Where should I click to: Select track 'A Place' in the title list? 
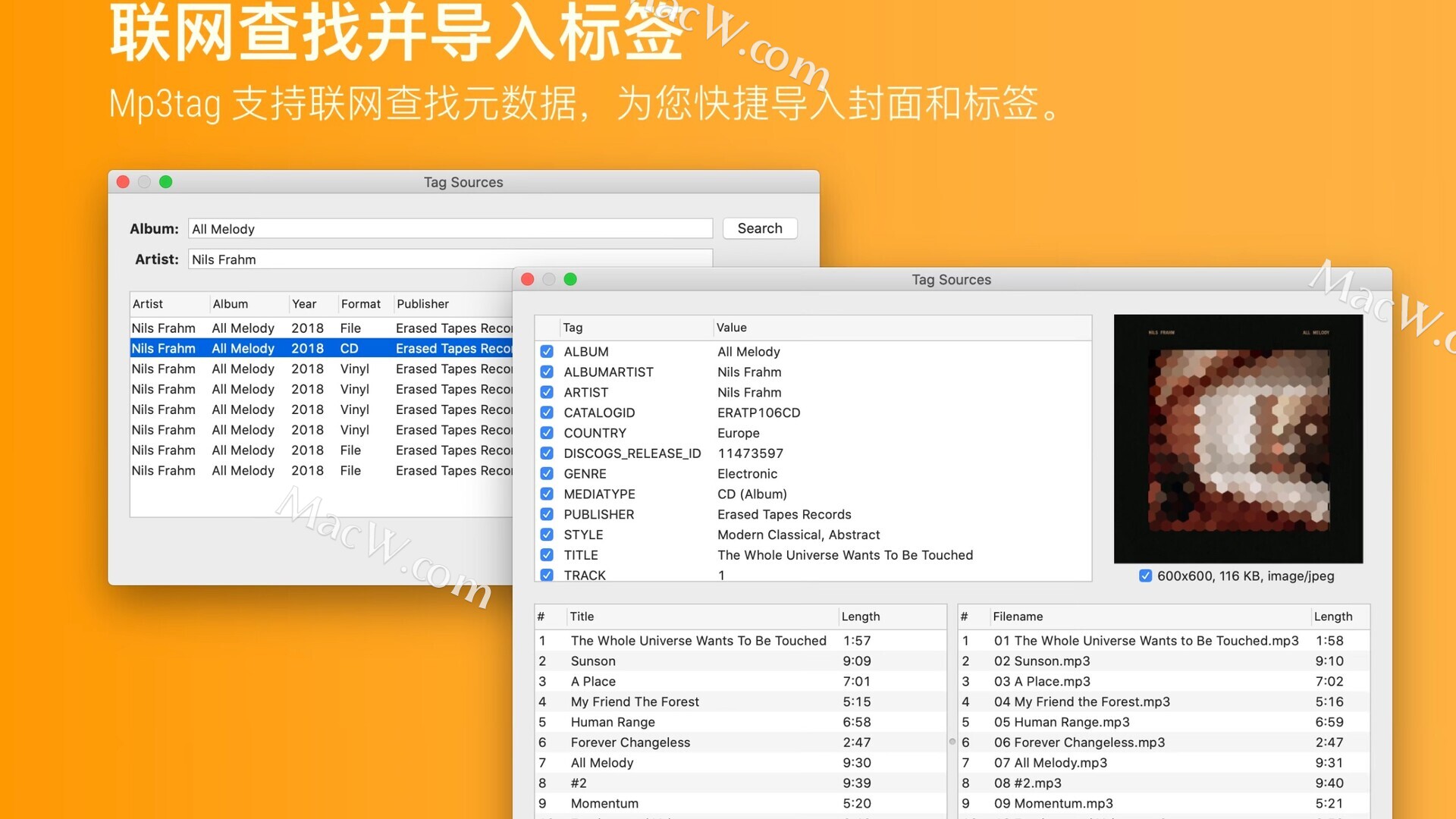pyautogui.click(x=741, y=682)
